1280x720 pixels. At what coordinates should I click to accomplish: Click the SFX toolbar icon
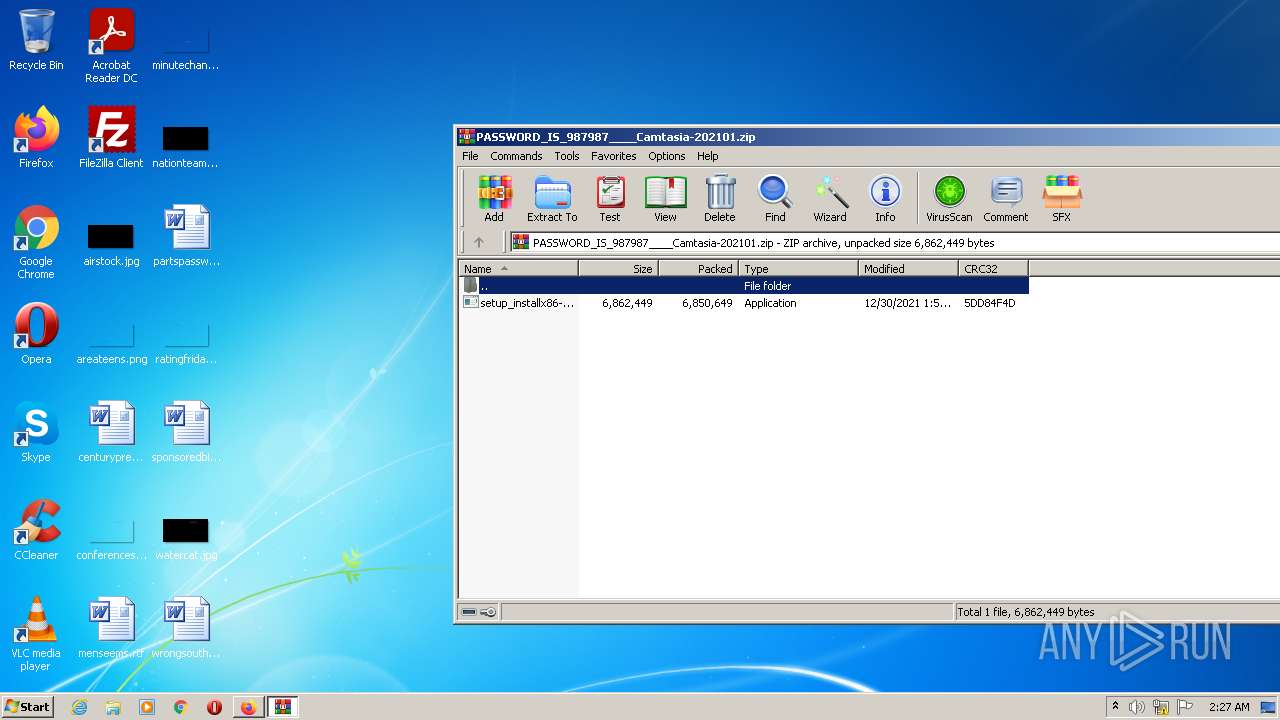tap(1061, 198)
